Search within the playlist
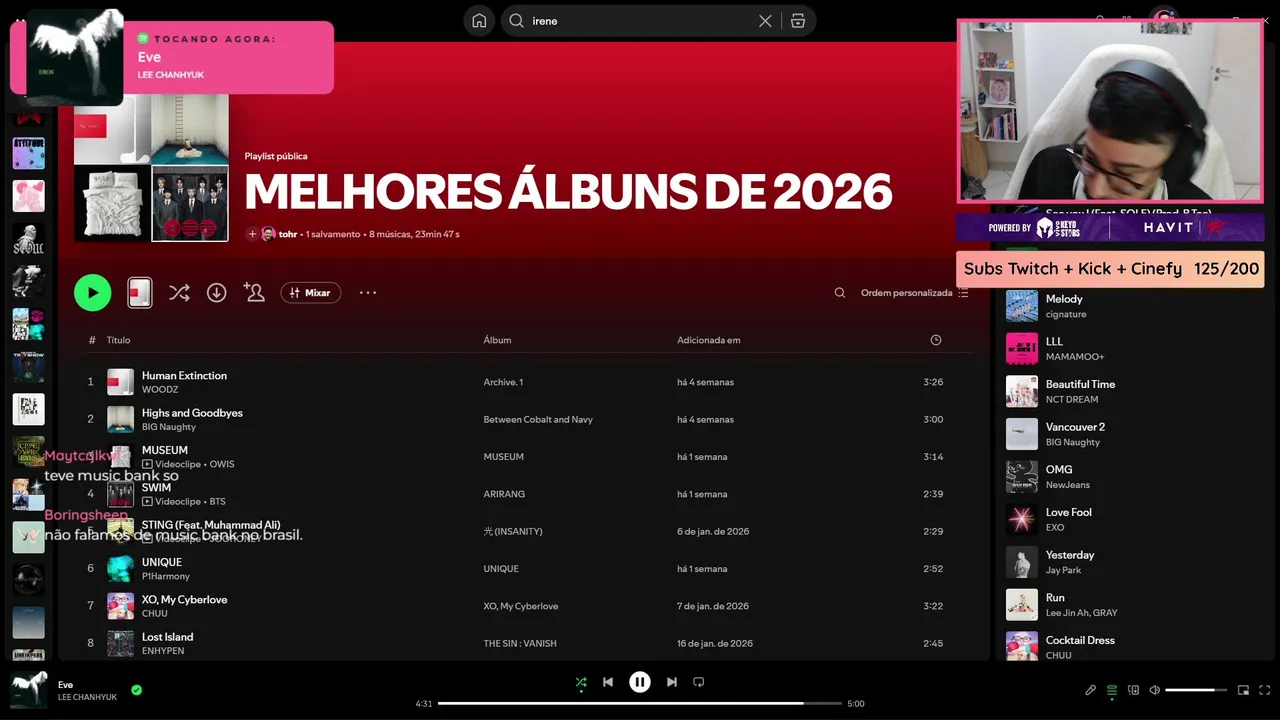The height and width of the screenshot is (720, 1280). coord(840,293)
